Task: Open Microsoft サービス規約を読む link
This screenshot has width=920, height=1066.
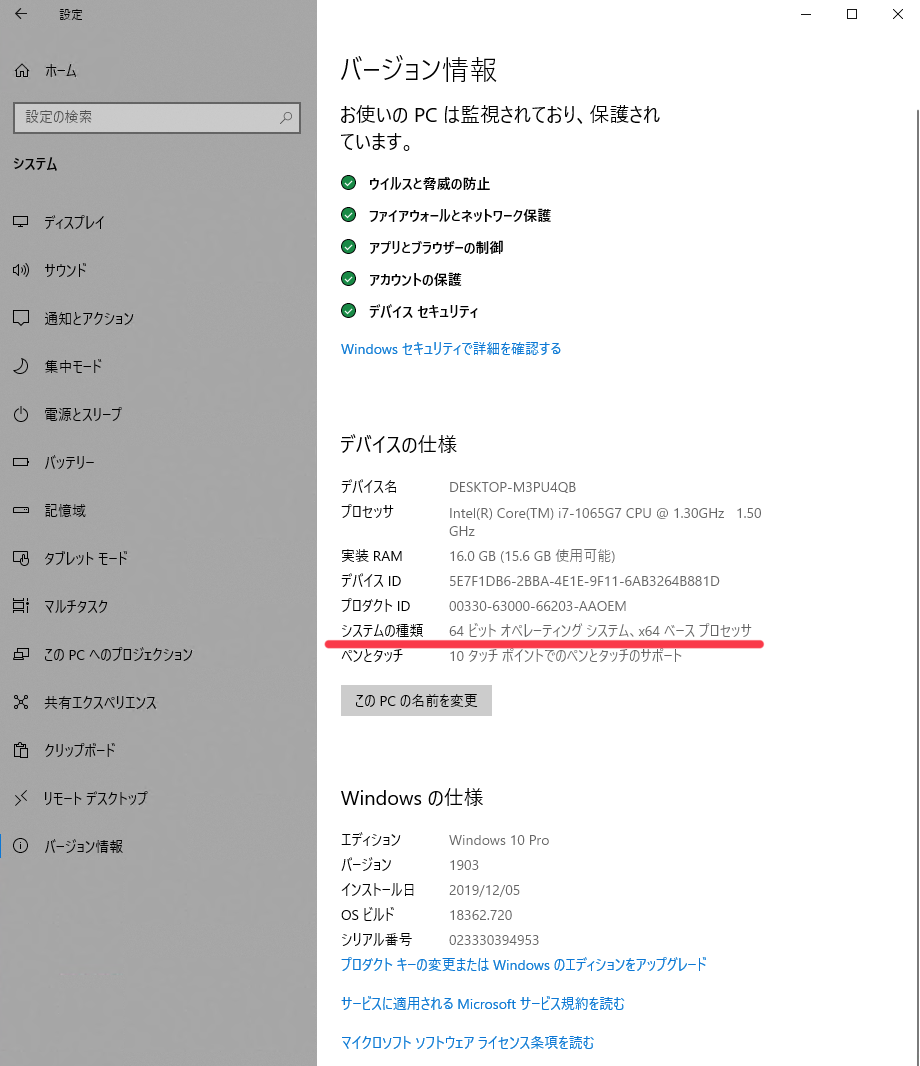Action: 482,1004
